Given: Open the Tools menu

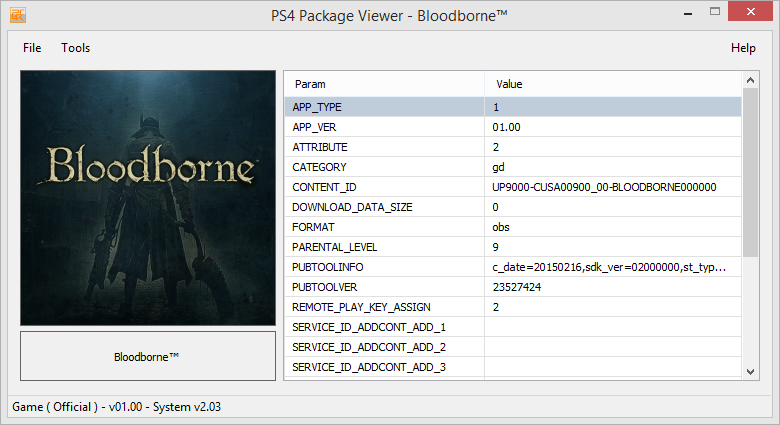Looking at the screenshot, I should [75, 48].
